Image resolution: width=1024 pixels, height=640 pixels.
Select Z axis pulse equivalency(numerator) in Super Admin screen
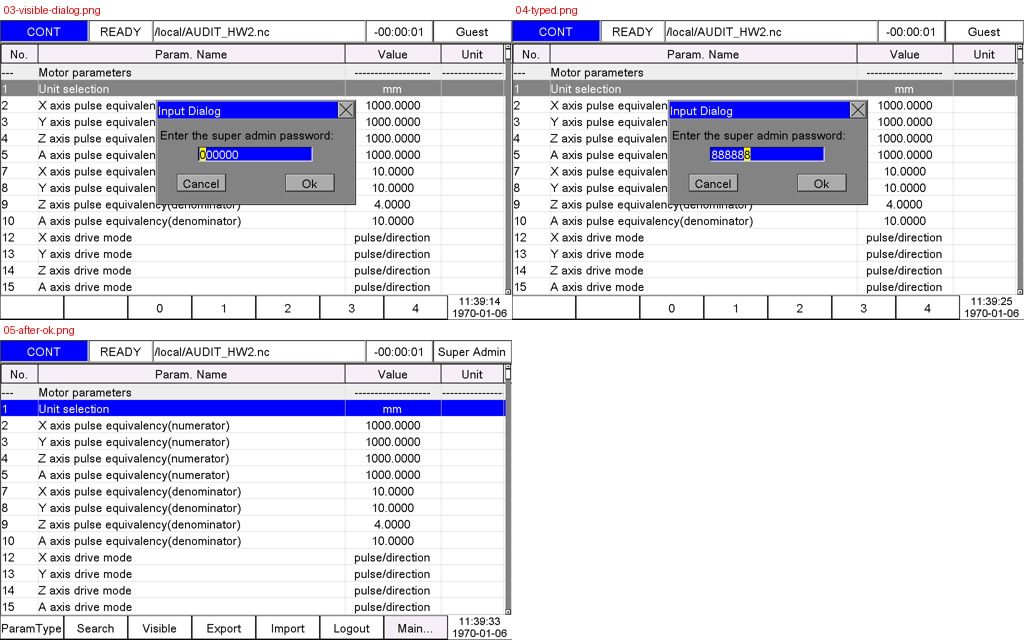click(x=253, y=458)
